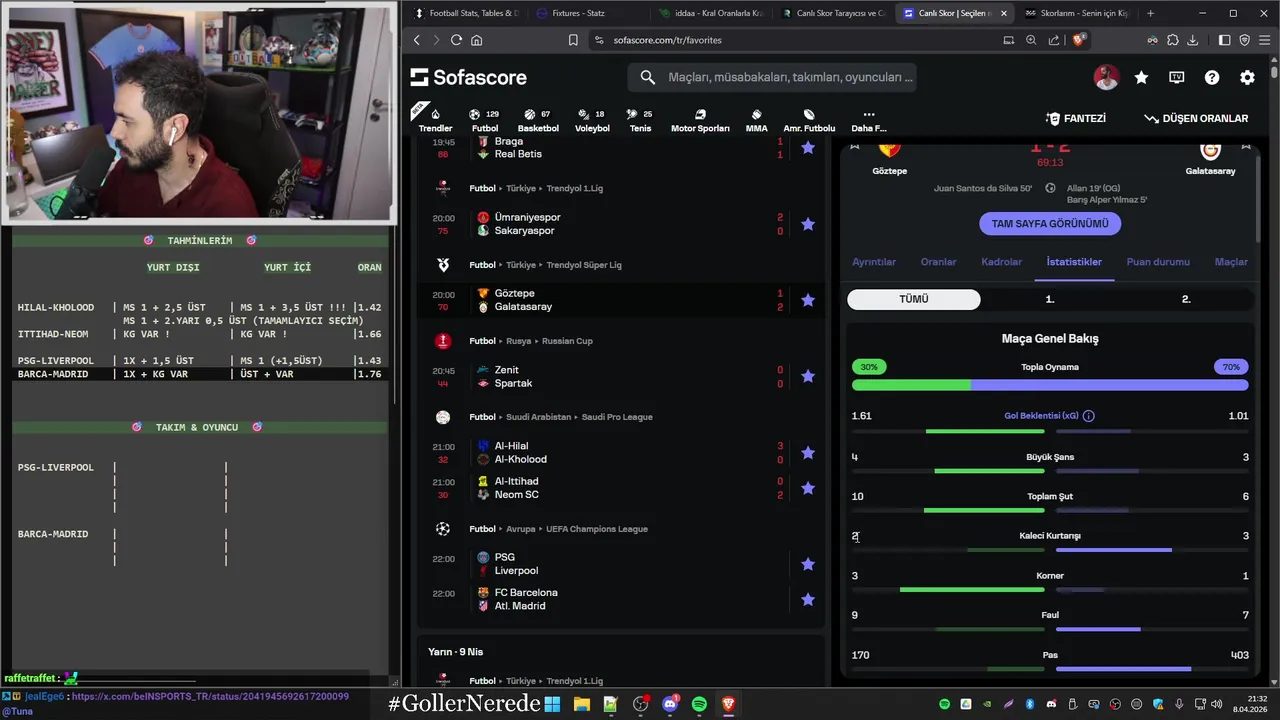The height and width of the screenshot is (720, 1280).
Task: Open the Football Stats, Tables browser tab
Action: point(465,13)
